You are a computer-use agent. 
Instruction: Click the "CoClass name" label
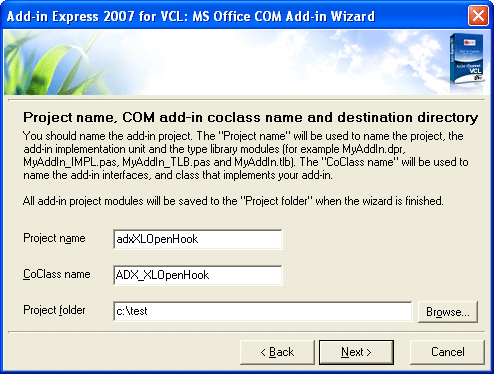[x=57, y=274]
